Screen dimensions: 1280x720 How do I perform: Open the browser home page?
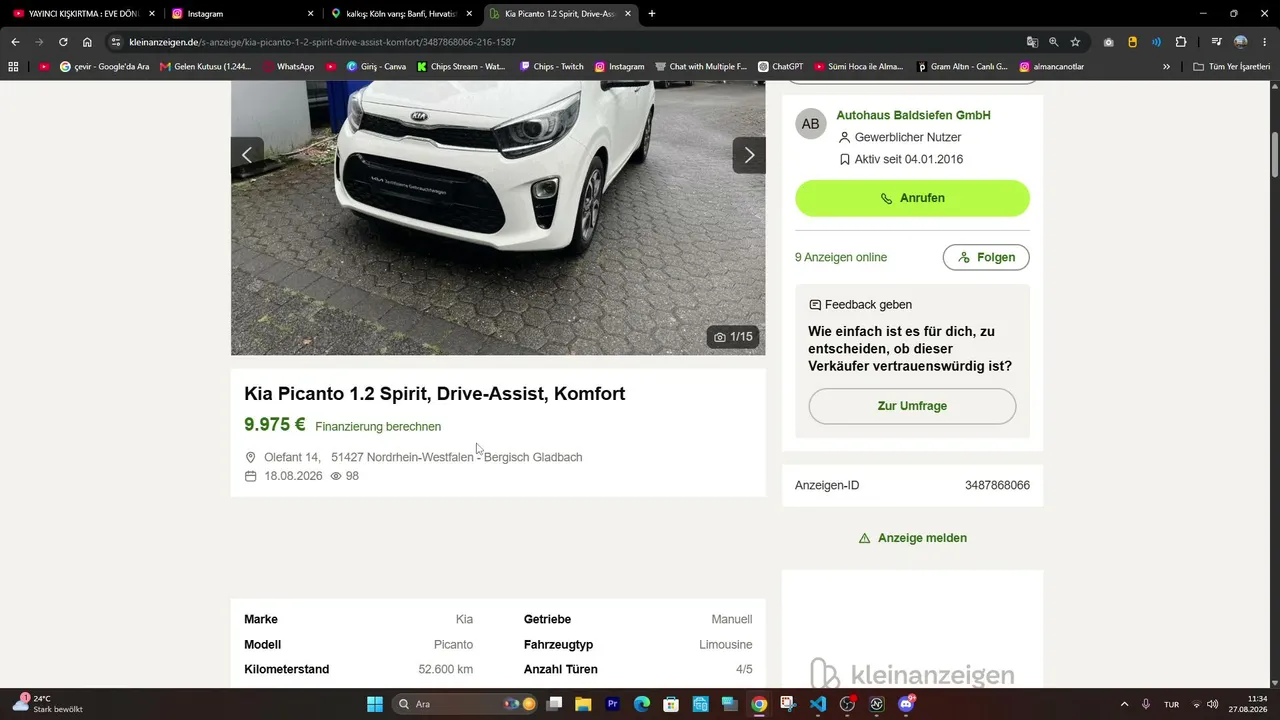87,42
